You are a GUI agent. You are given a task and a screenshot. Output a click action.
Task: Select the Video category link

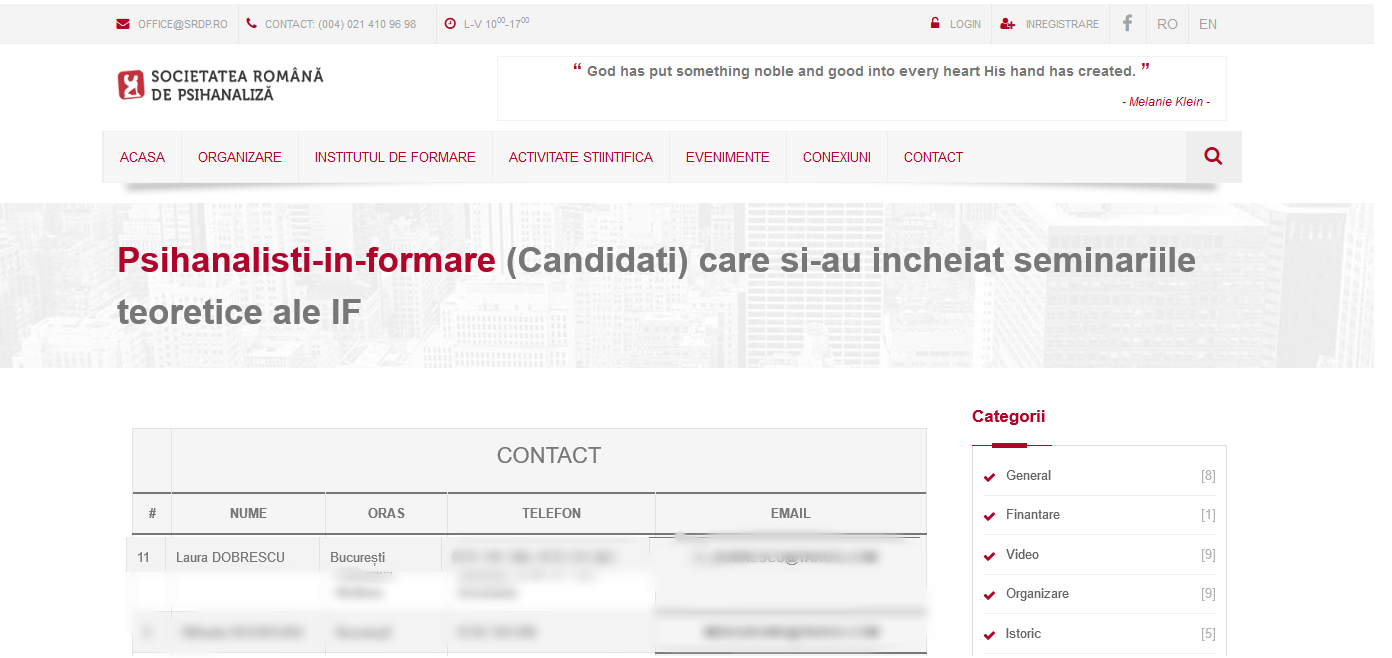(1022, 554)
